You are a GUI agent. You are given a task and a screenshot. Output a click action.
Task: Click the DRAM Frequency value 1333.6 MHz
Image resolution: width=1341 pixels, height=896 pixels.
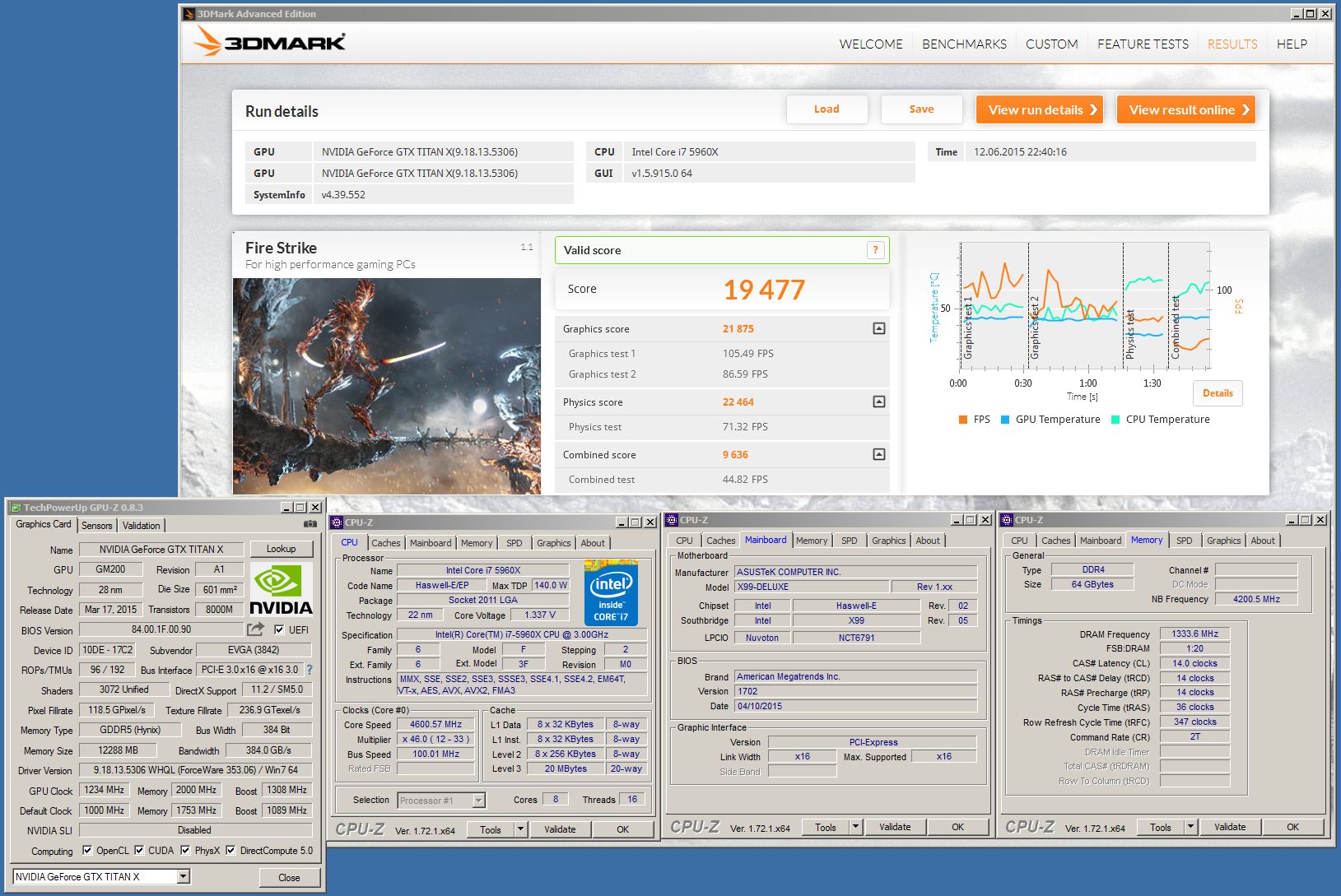tap(1195, 634)
